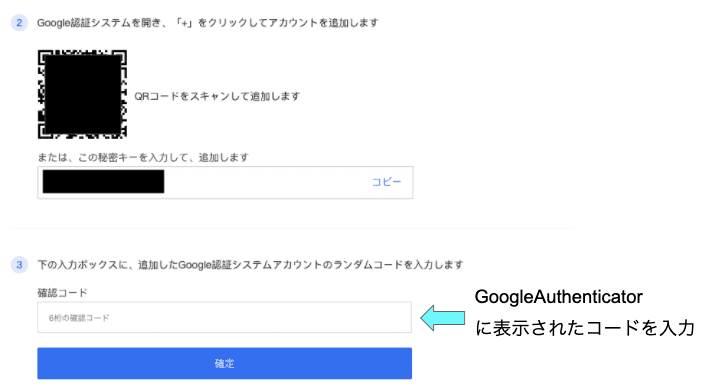Image resolution: width=717 pixels, height=387 pixels.
Task: Click the step 3 number badge
Action: [19, 264]
